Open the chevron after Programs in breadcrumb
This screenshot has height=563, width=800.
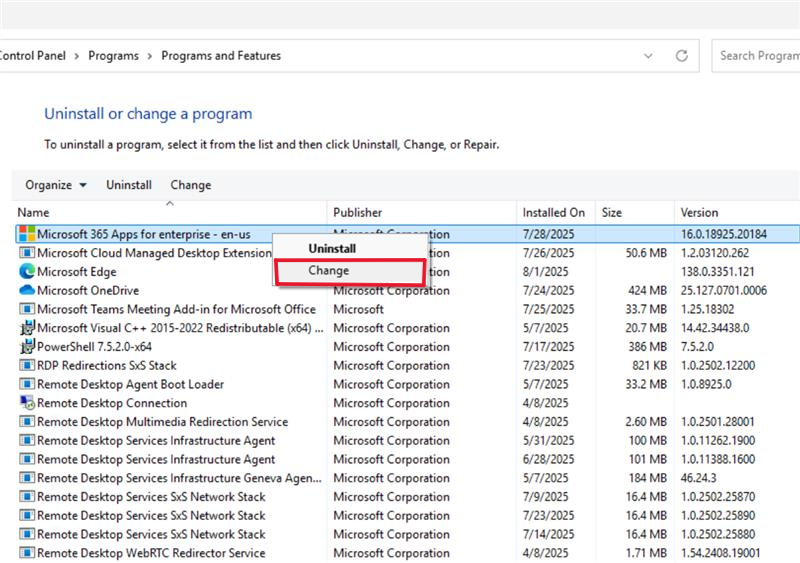149,56
